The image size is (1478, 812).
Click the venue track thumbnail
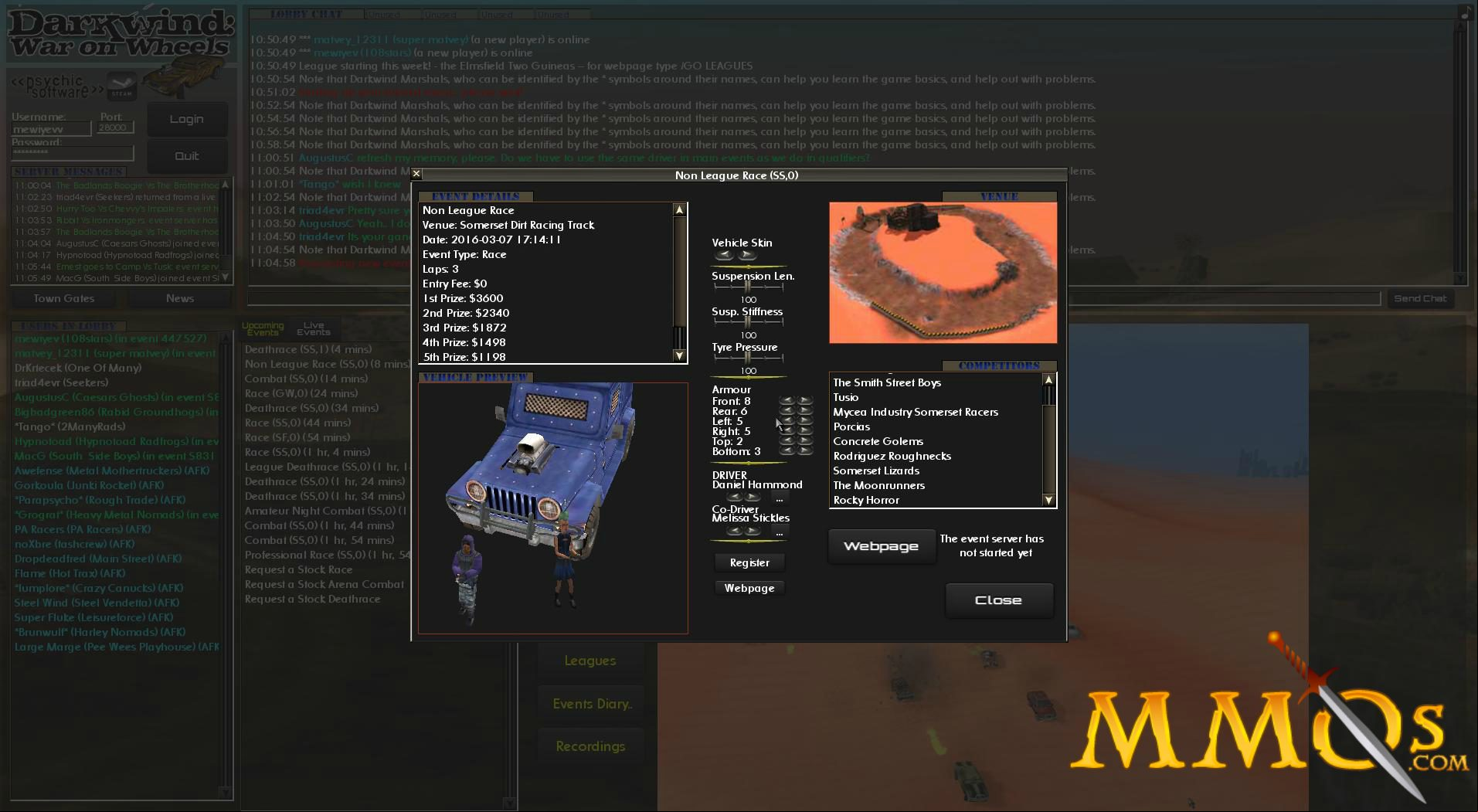point(943,273)
